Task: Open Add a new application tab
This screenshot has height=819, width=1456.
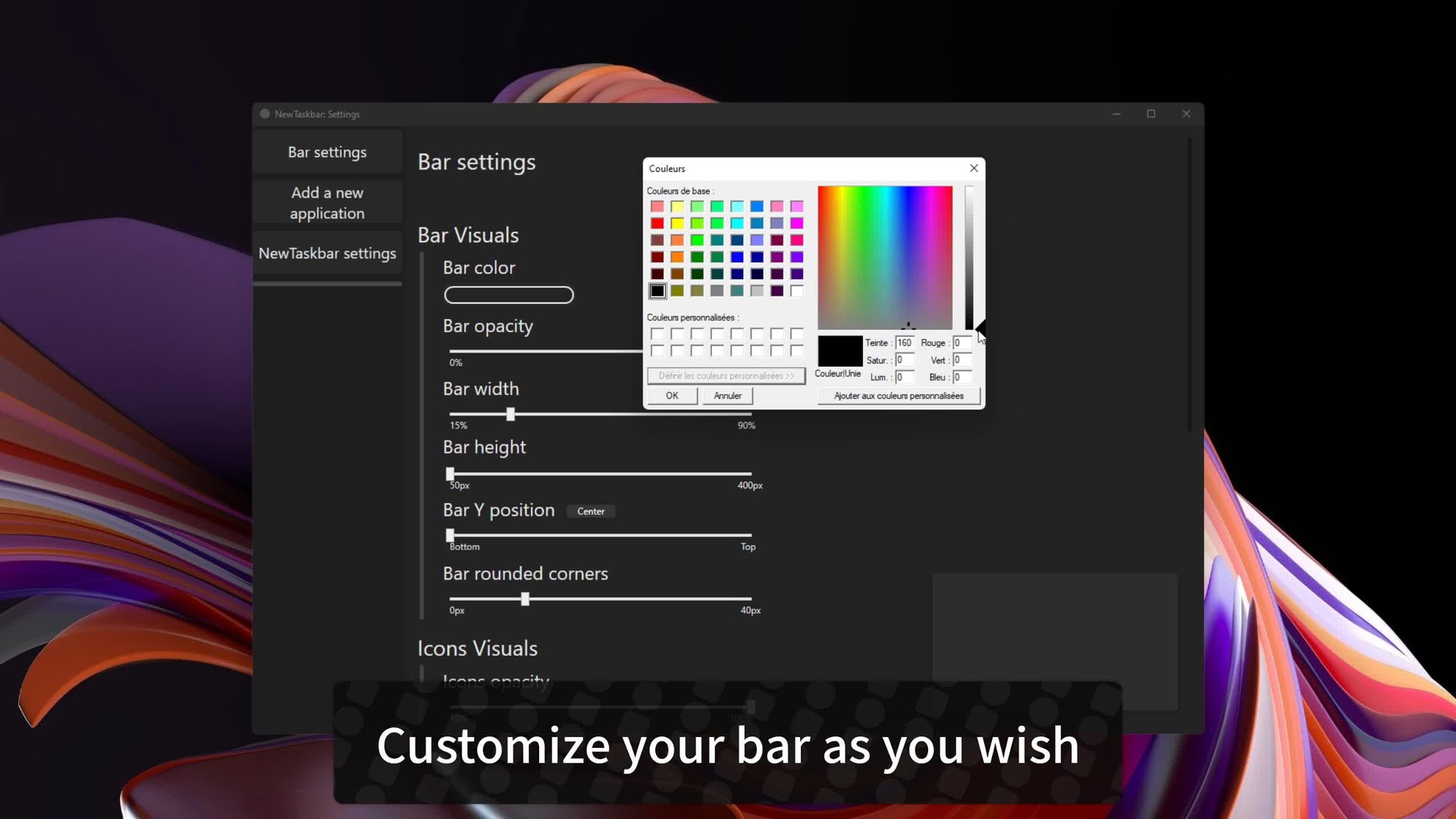Action: click(x=327, y=203)
